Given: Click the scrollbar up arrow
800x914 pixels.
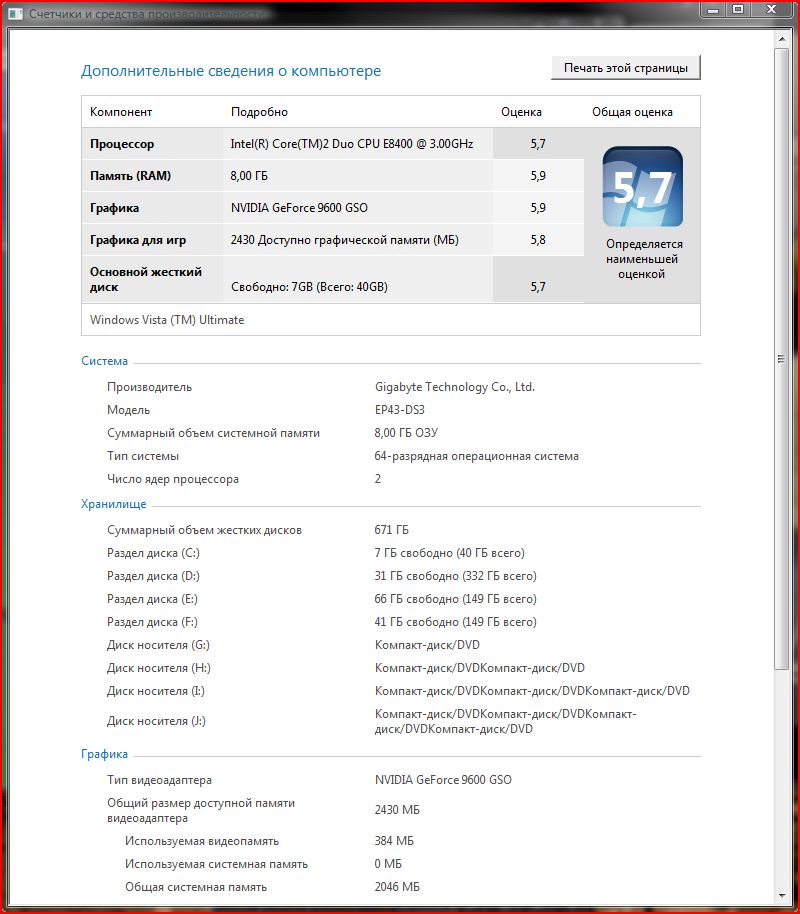Looking at the screenshot, I should [x=782, y=39].
